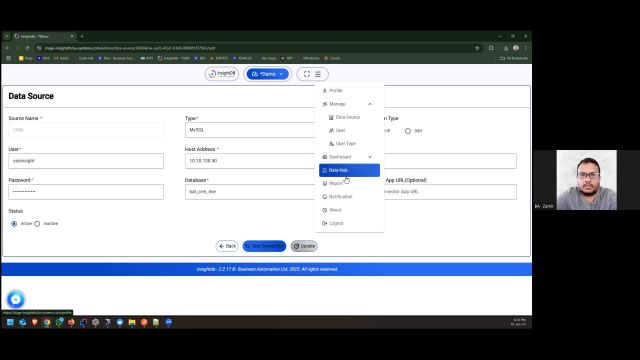Open the Claude bookmark
Viewport: 640px width, 360px height.
coord(332,58)
